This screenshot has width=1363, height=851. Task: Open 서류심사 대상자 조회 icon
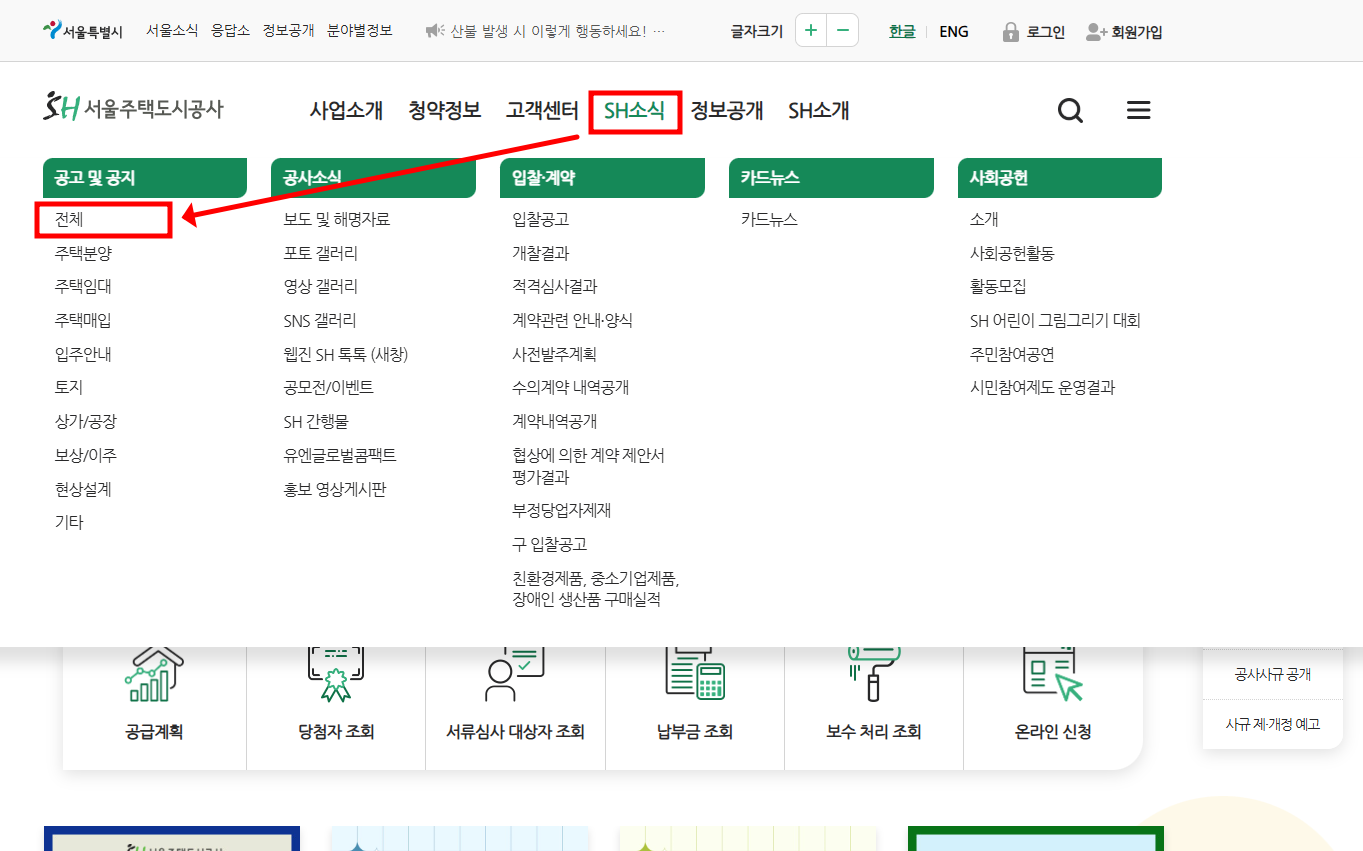514,674
